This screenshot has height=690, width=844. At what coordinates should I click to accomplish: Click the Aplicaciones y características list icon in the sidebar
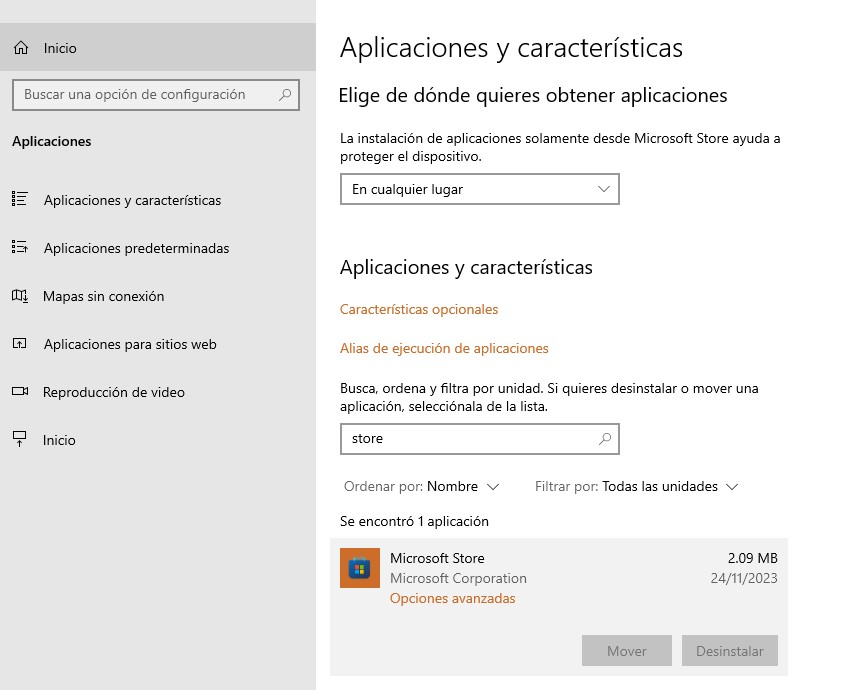(20, 199)
